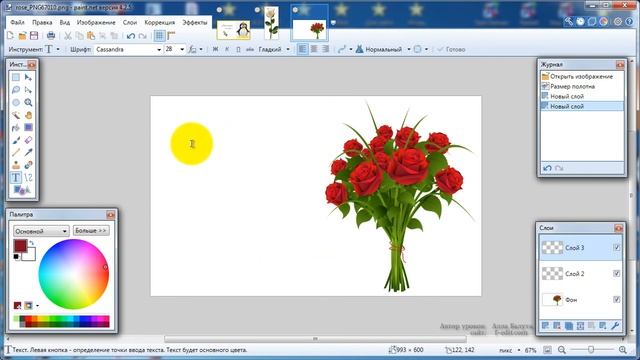Image resolution: width=640 pixels, height=360 pixels.
Task: Click the Open file folder icon
Action: (x=22, y=36)
